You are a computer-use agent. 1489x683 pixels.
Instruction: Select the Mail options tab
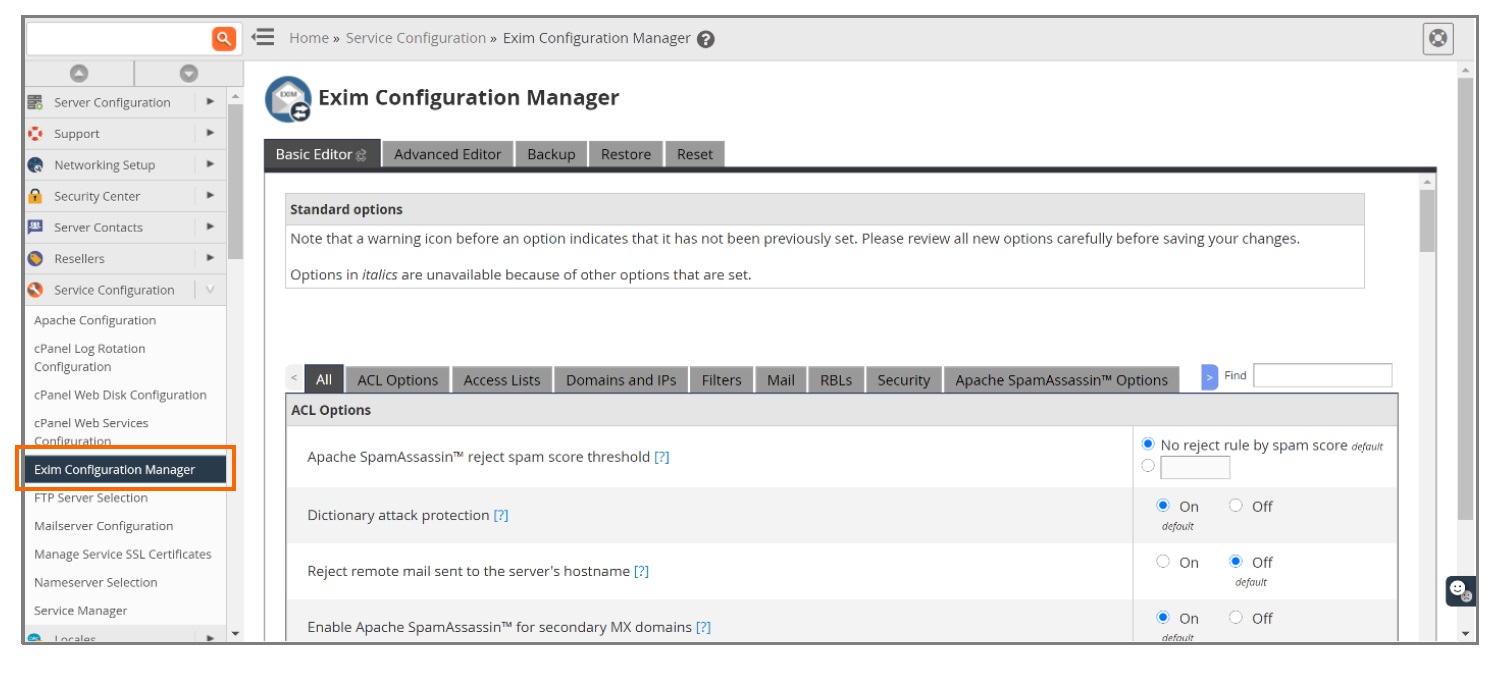tap(781, 380)
